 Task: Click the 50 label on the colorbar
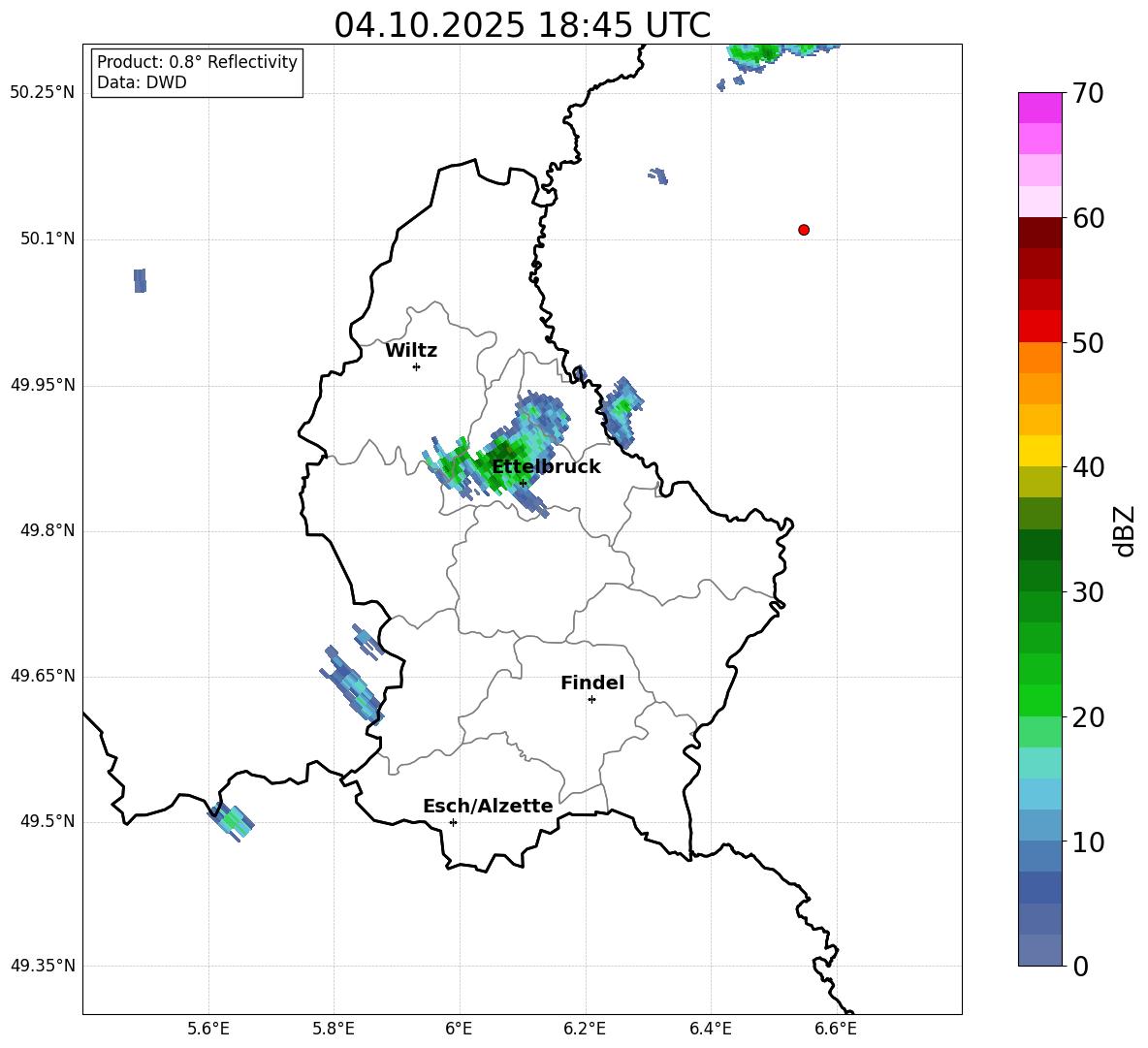tap(1088, 343)
